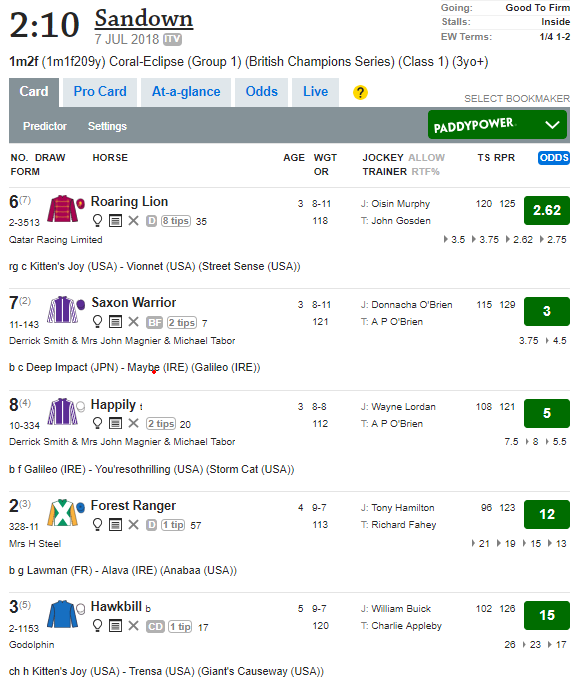Open the Paddy Power bookmaker dropdown

click(x=497, y=125)
